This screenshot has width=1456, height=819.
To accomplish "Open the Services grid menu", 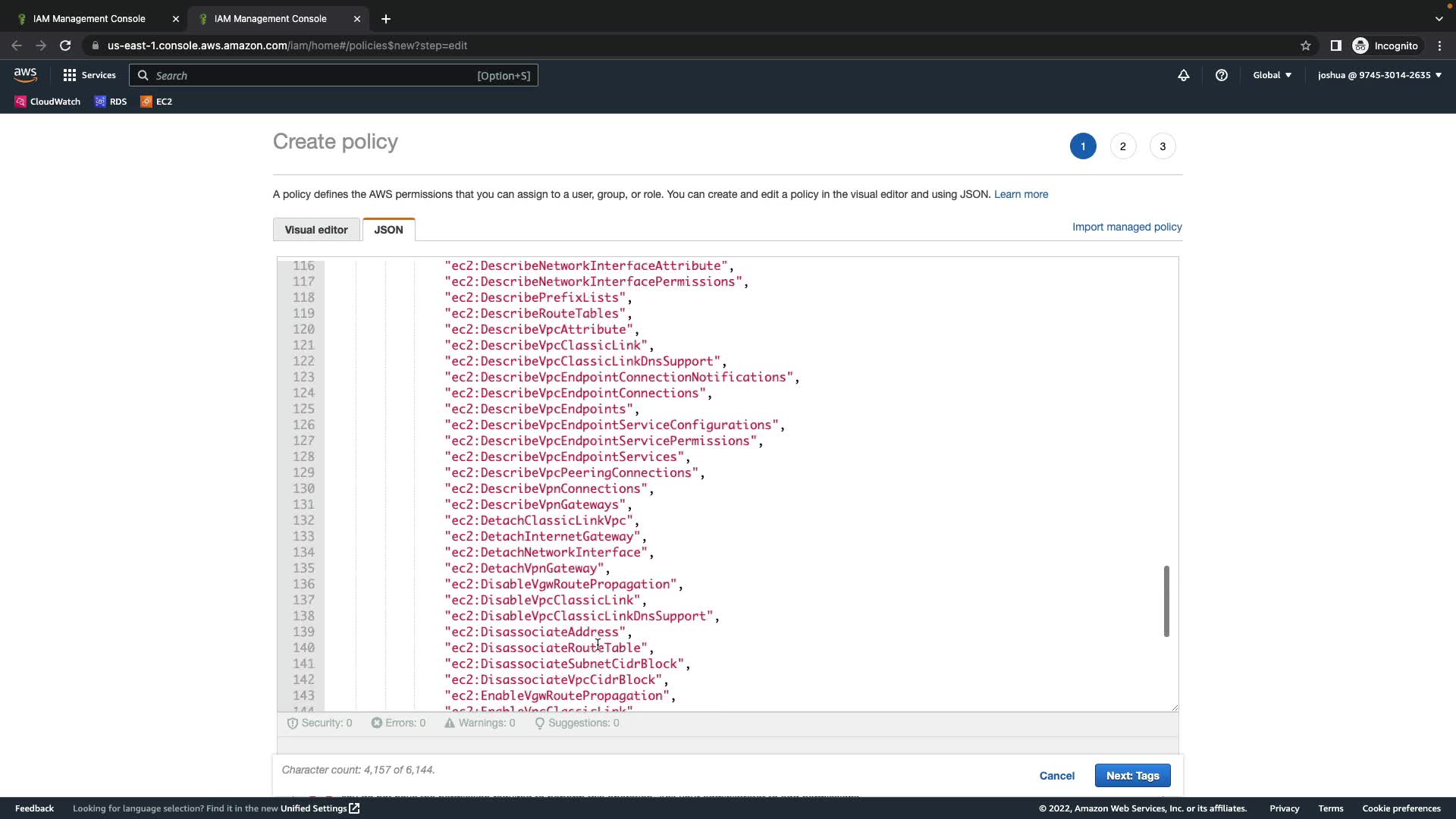I will coord(89,75).
